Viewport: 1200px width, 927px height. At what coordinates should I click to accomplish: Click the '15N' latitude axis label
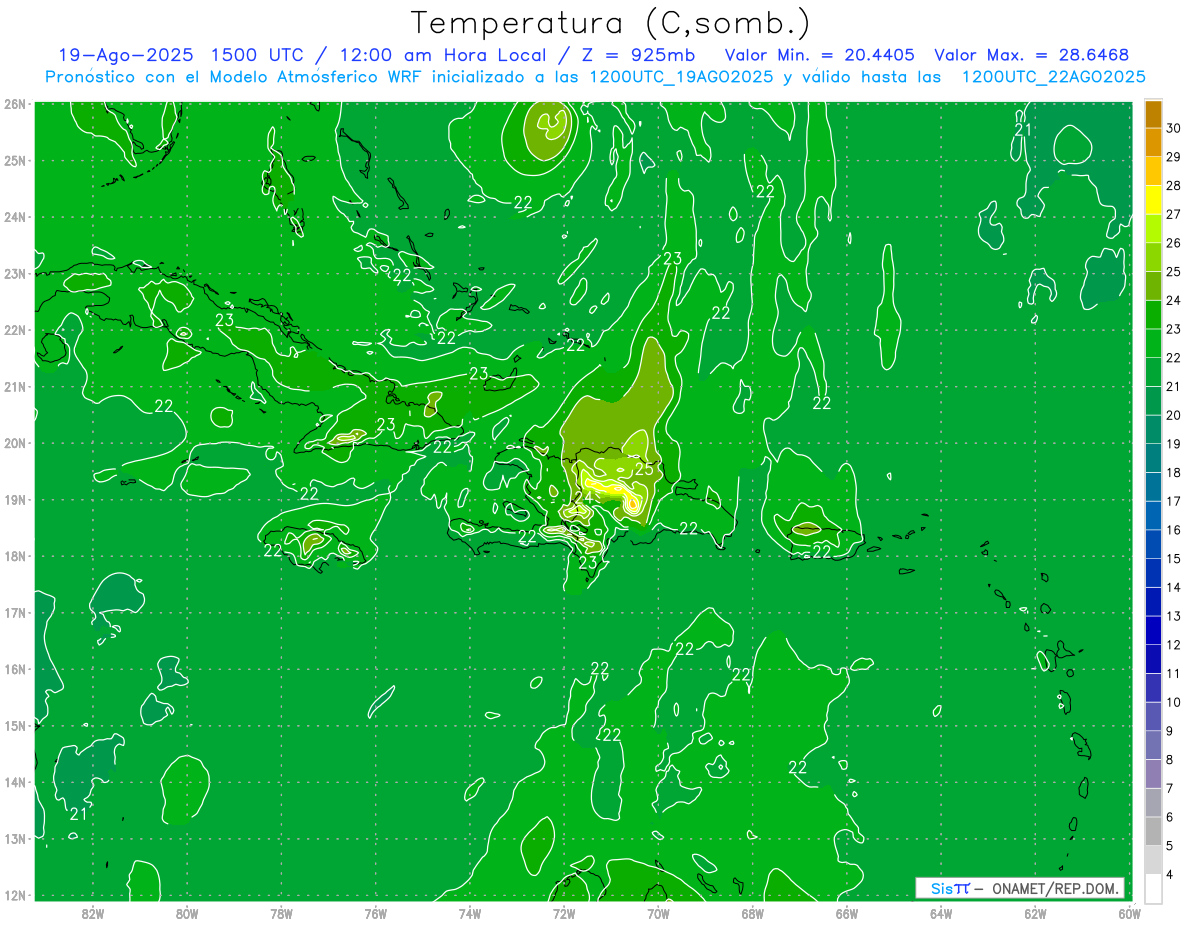[x=15, y=725]
